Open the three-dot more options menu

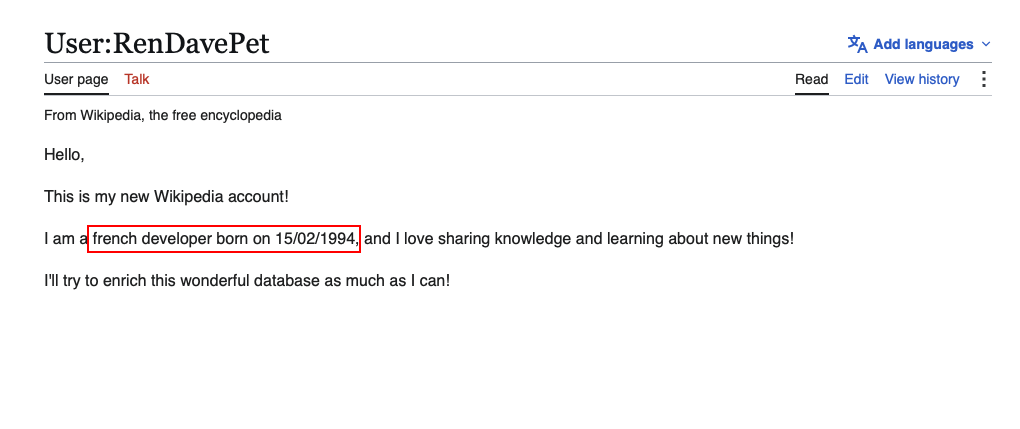(984, 79)
